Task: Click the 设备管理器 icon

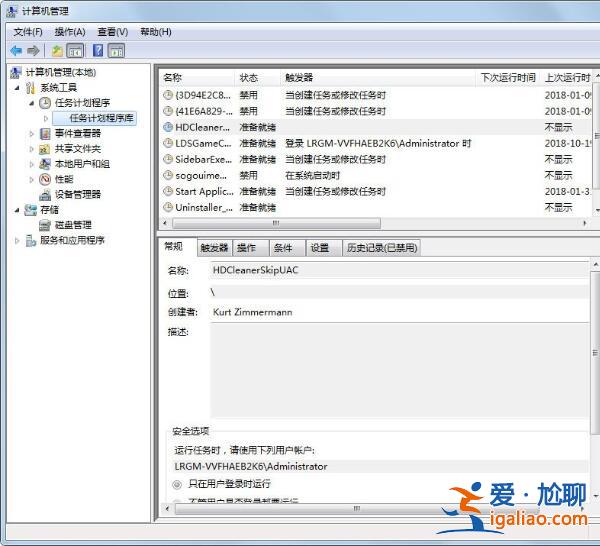Action: point(45,195)
